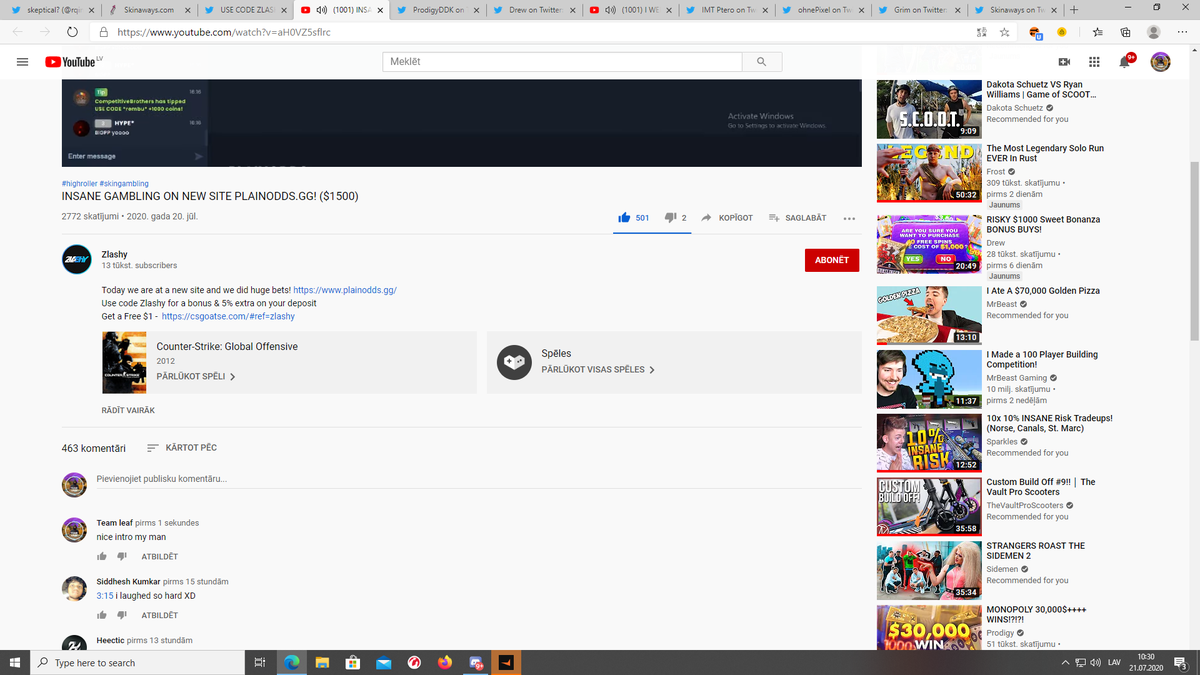1200x675 pixels.
Task: Open the browser profile icon
Action: pyautogui.click(x=1154, y=32)
